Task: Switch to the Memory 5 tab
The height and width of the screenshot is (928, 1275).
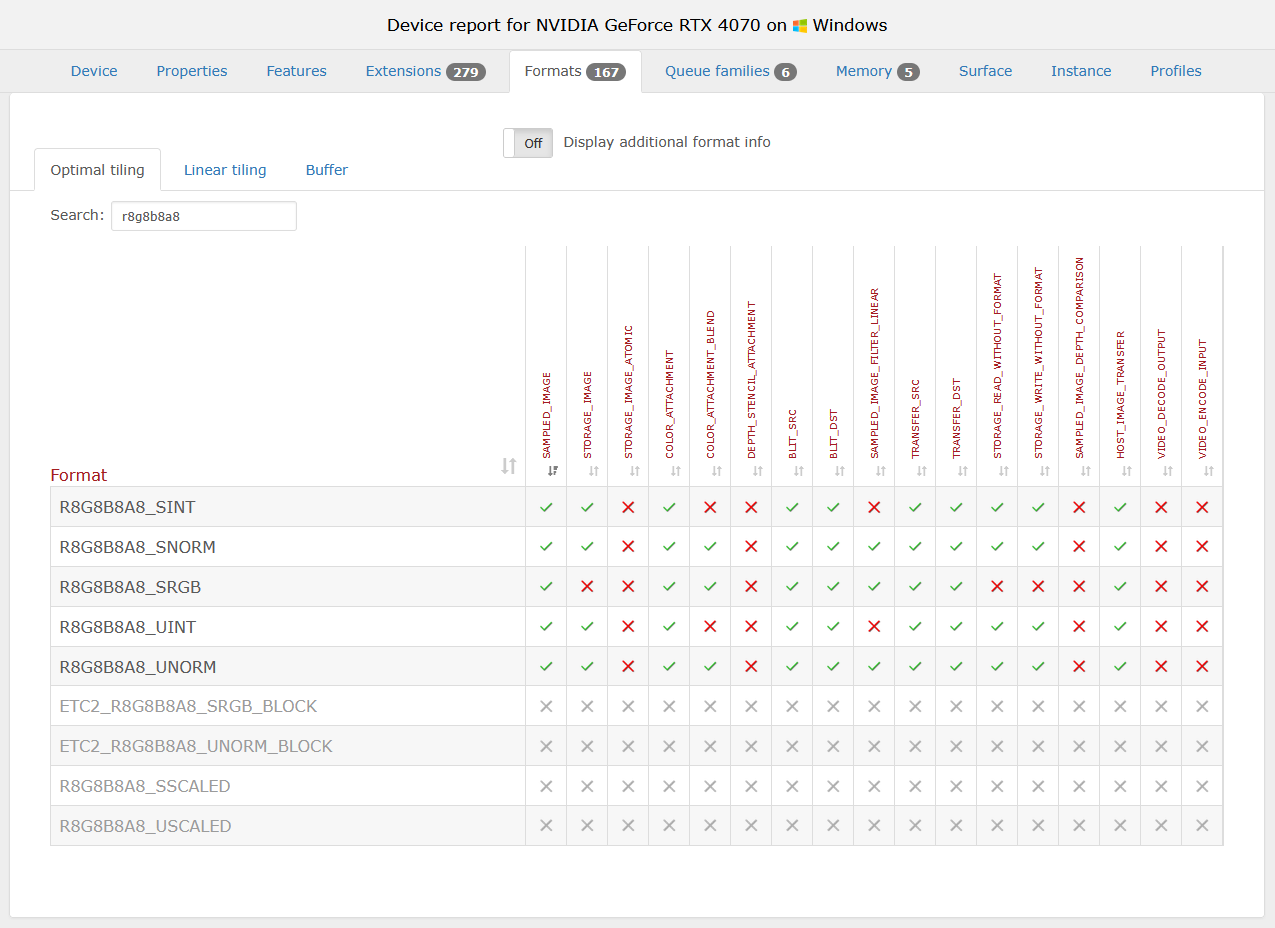Action: [x=878, y=71]
